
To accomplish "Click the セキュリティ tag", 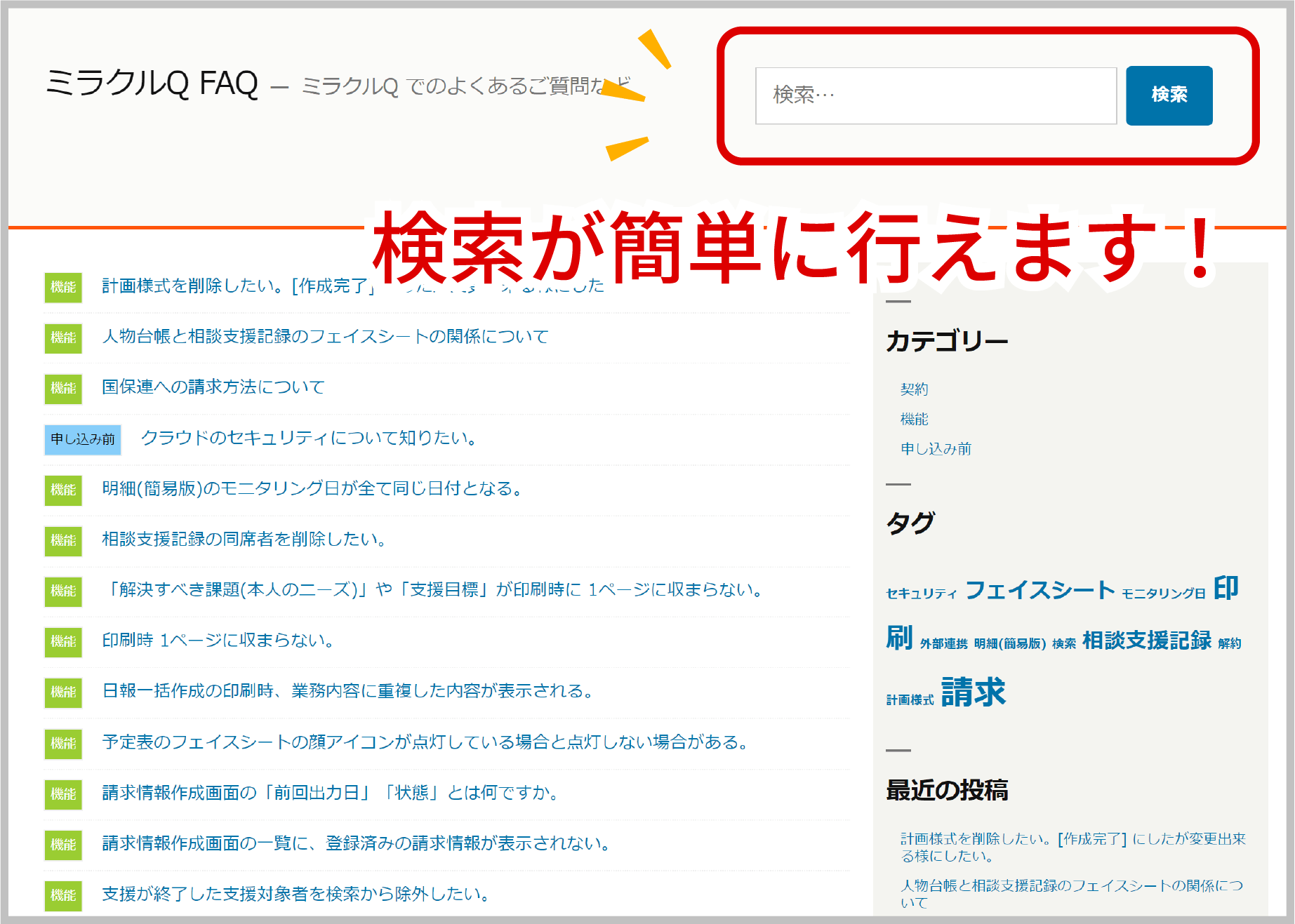I will click(921, 594).
